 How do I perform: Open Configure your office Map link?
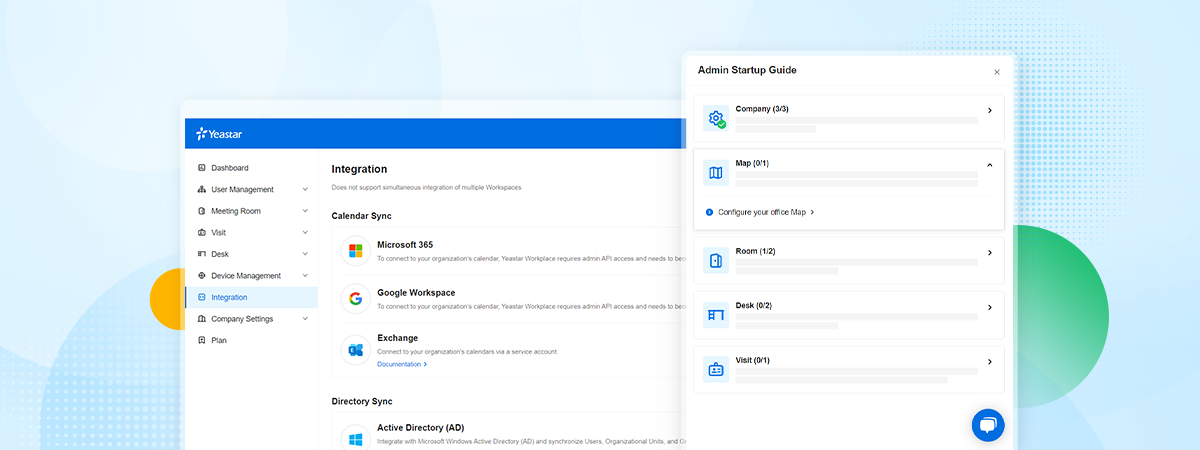[766, 212]
